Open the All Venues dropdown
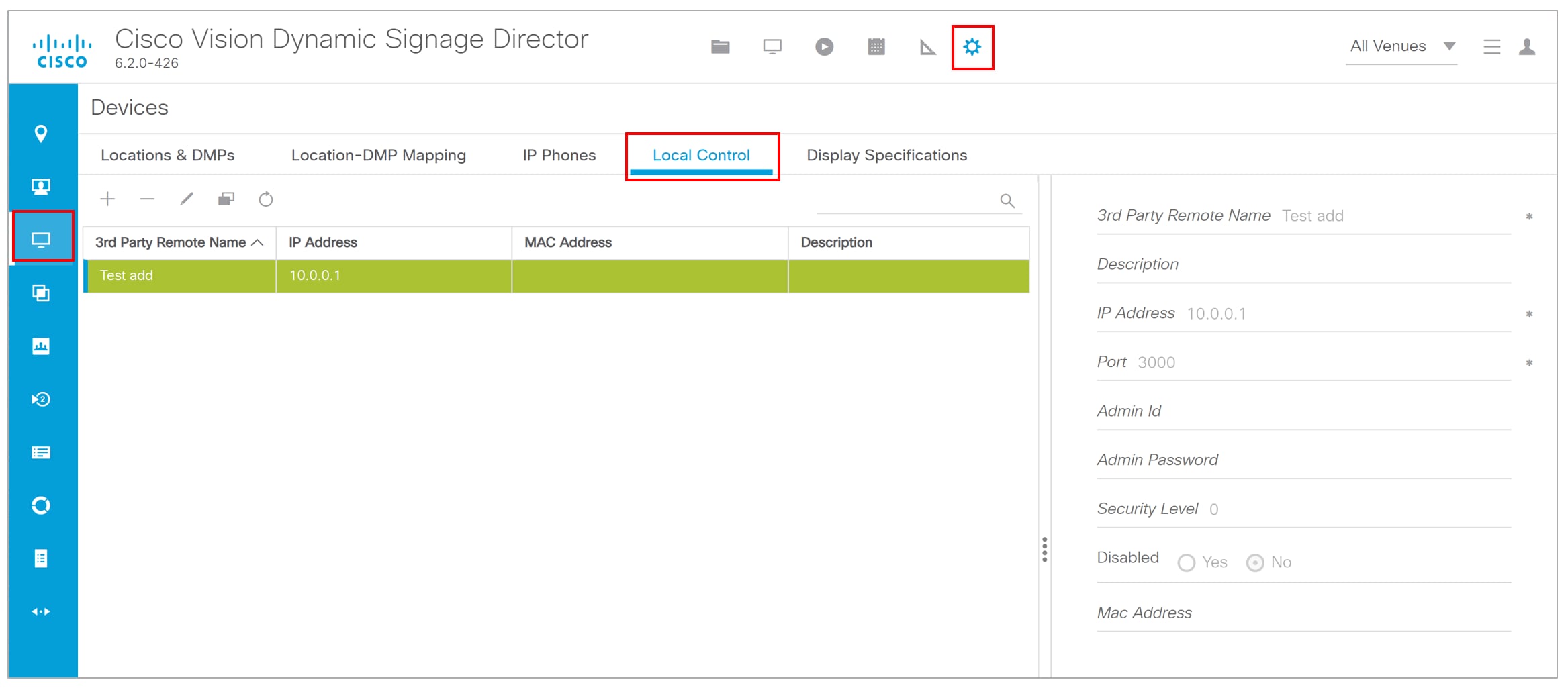The height and width of the screenshot is (688, 1568). (1401, 47)
